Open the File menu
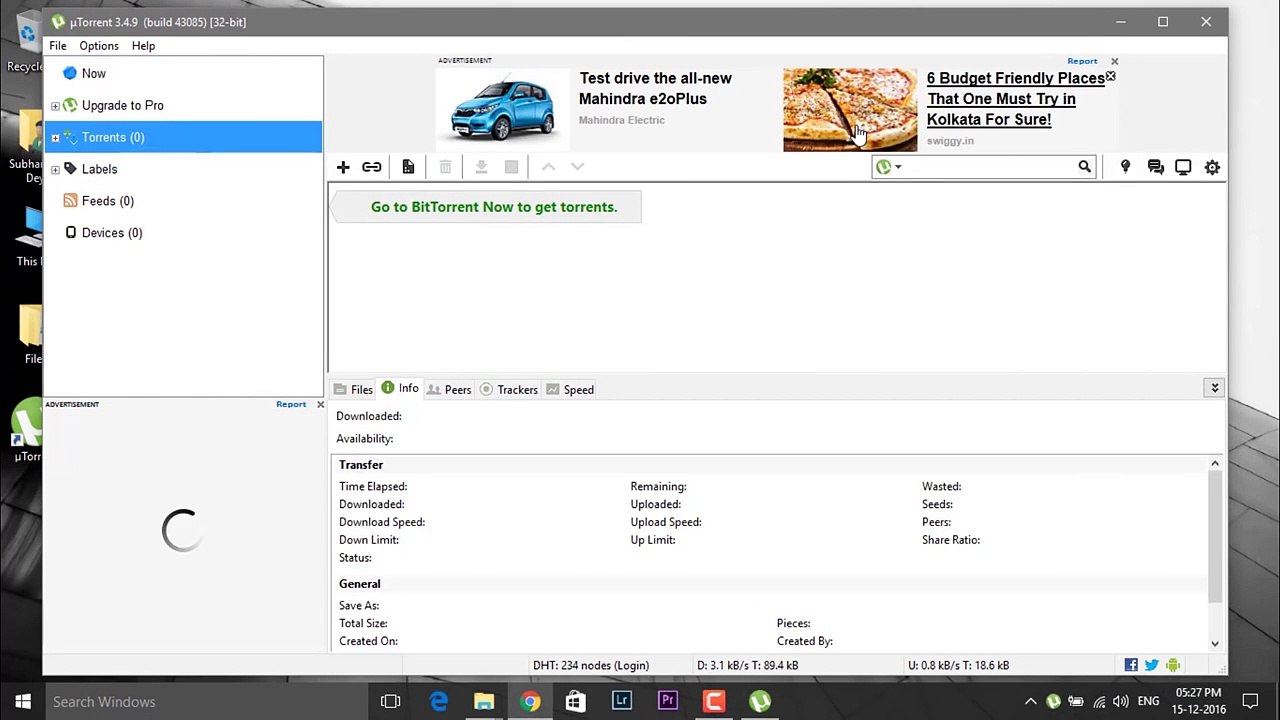The width and height of the screenshot is (1280, 720). [x=58, y=46]
